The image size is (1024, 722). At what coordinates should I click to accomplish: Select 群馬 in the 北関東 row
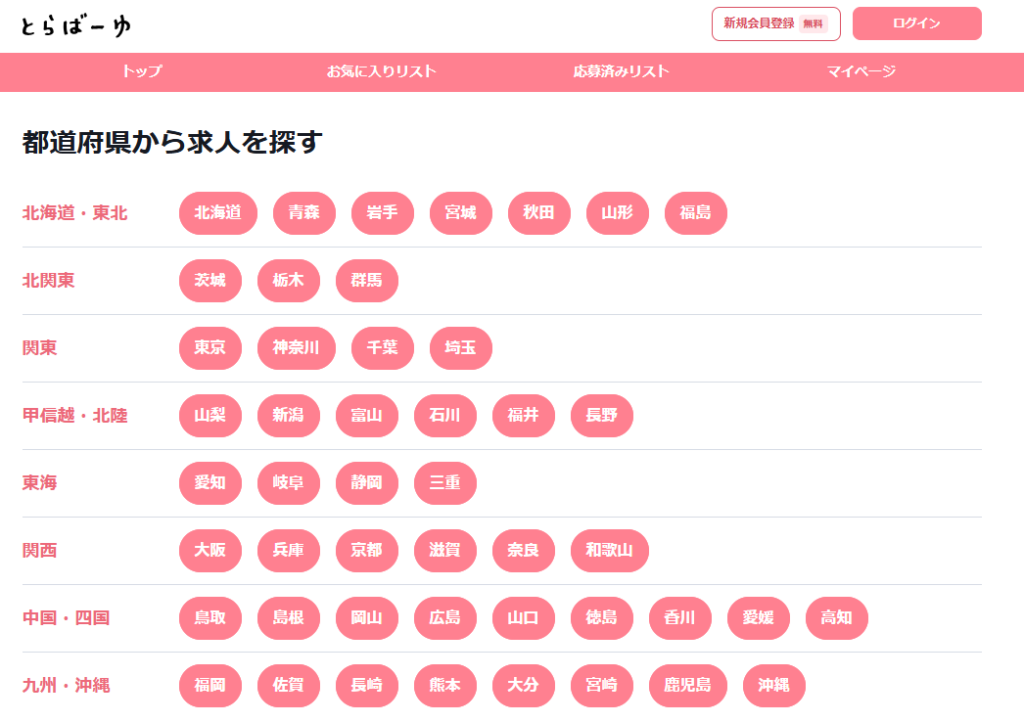pos(366,281)
